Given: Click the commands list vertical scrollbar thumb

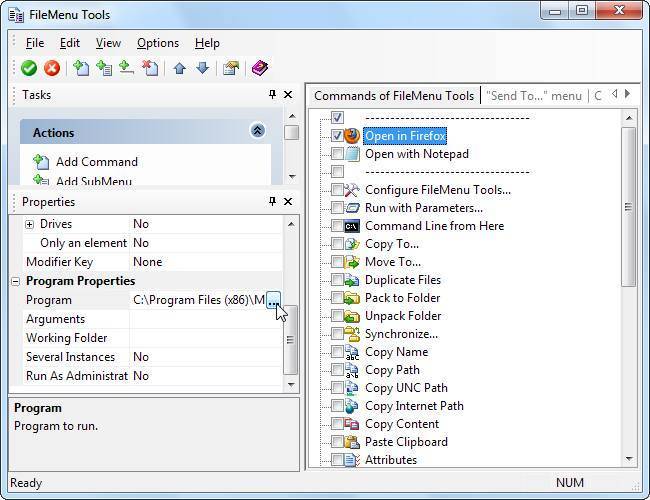Looking at the screenshot, I should 629,207.
